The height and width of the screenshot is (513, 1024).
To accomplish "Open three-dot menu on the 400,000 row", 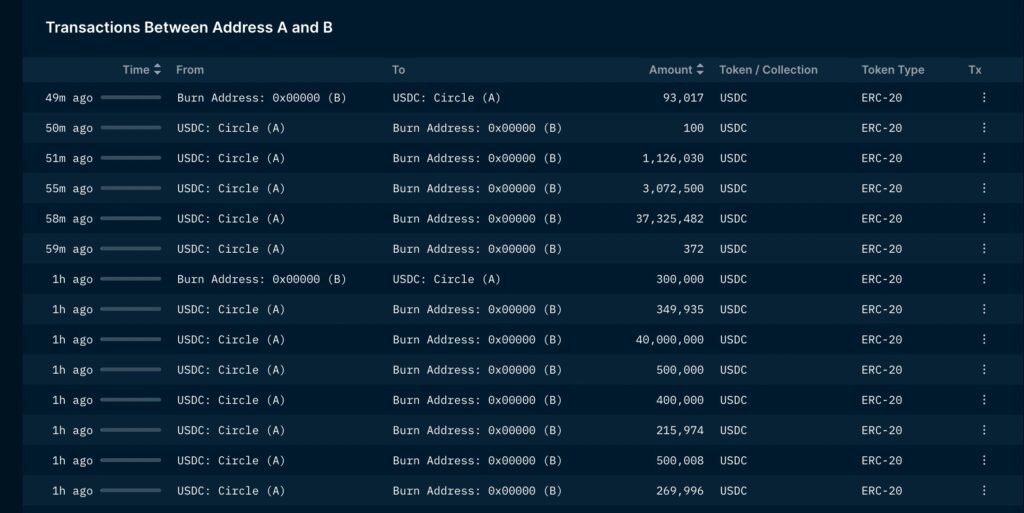I will (984, 400).
